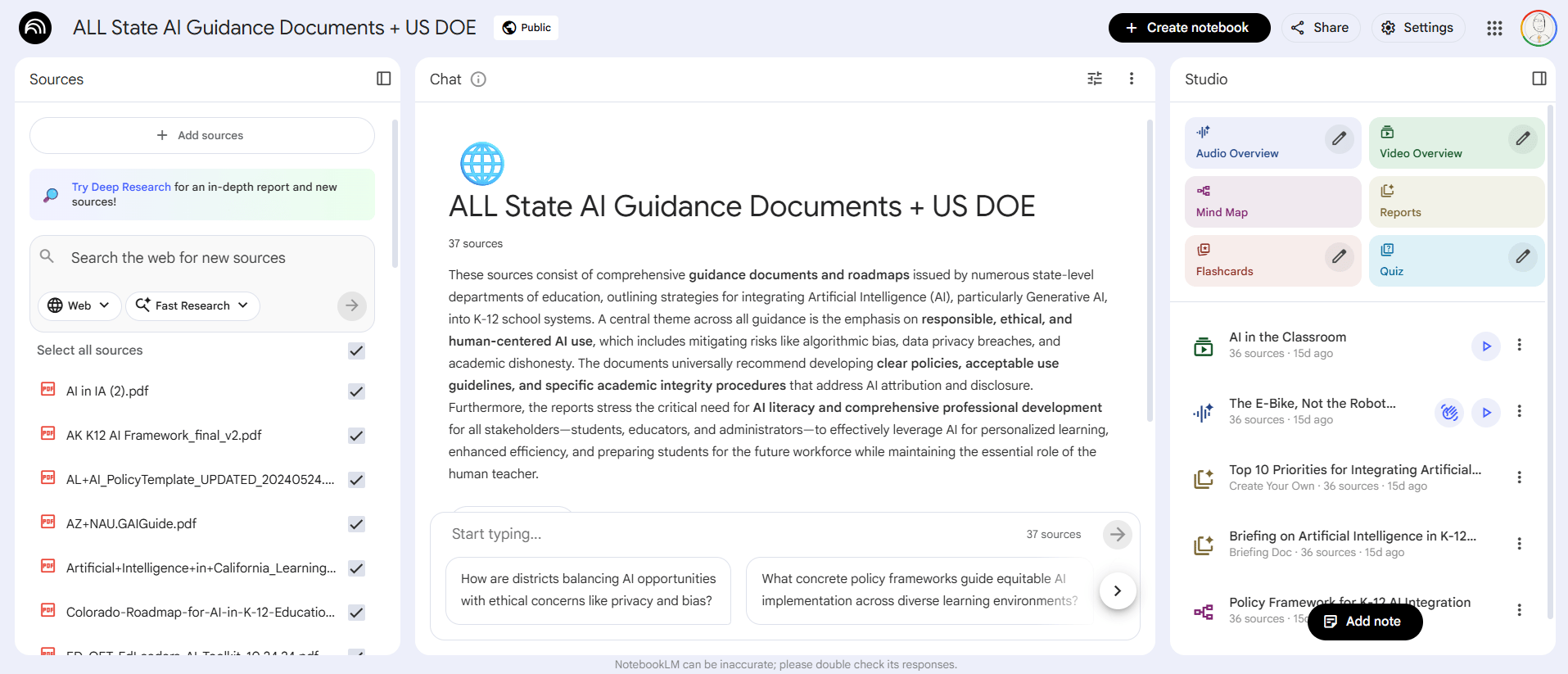Select suggested question about districts balancing AI
Screen dimensions: 1568x674
(x=588, y=590)
